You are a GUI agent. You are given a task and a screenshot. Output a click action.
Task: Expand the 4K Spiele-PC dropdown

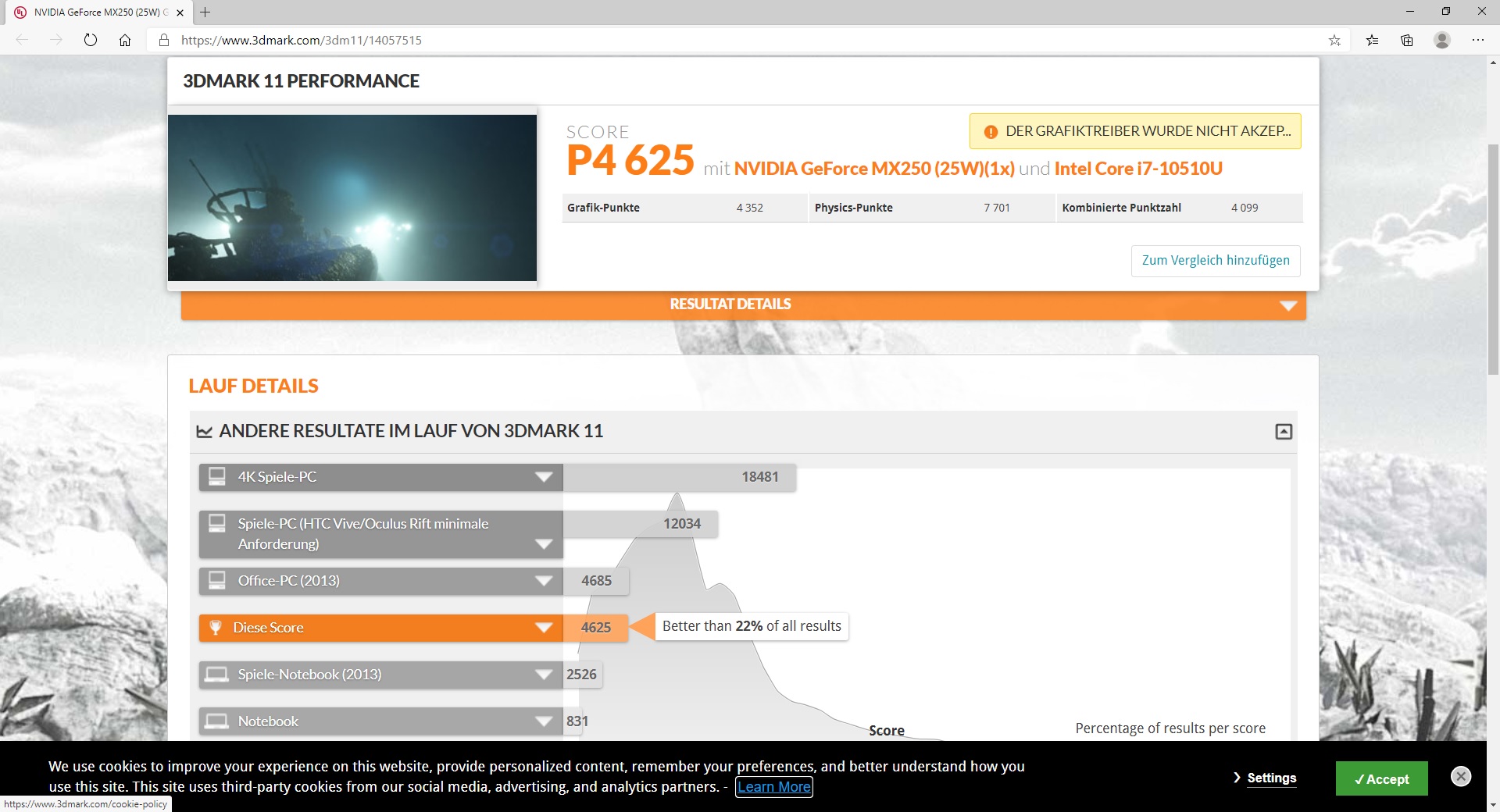tap(544, 477)
